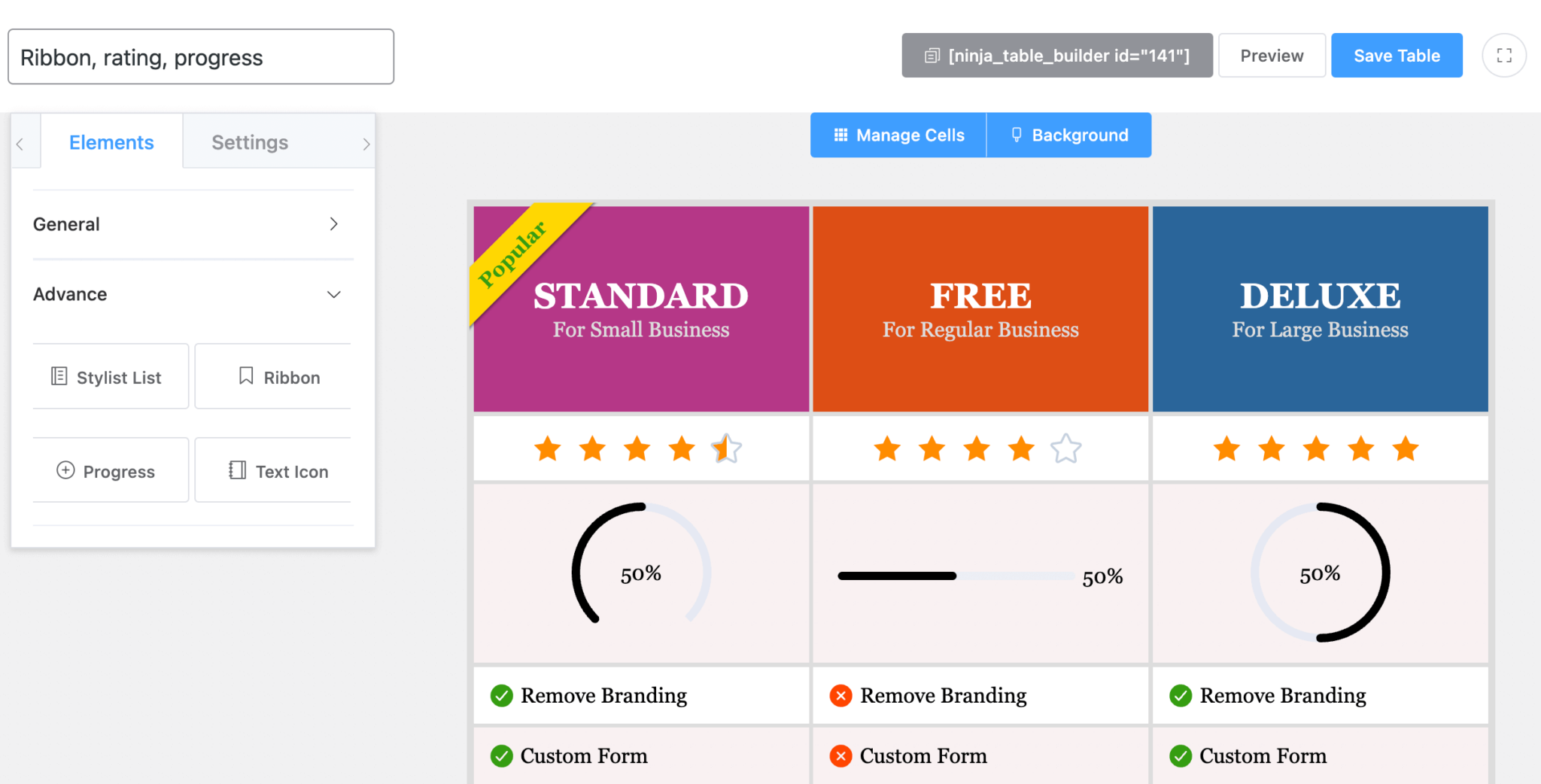Copy the ninja_table_builder shortcode
1541x784 pixels.
1056,56
